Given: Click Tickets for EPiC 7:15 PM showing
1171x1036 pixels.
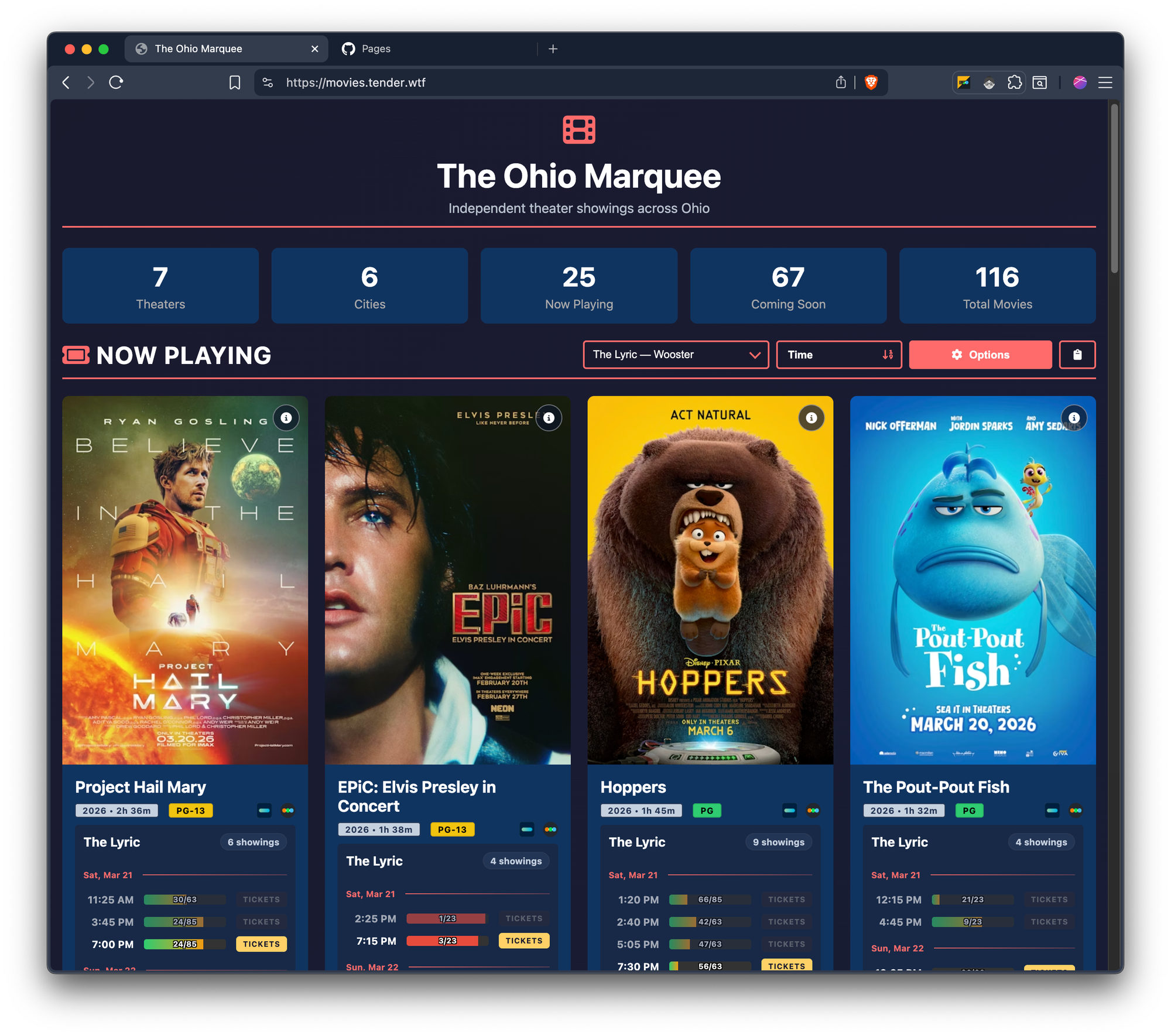Looking at the screenshot, I should 523,941.
